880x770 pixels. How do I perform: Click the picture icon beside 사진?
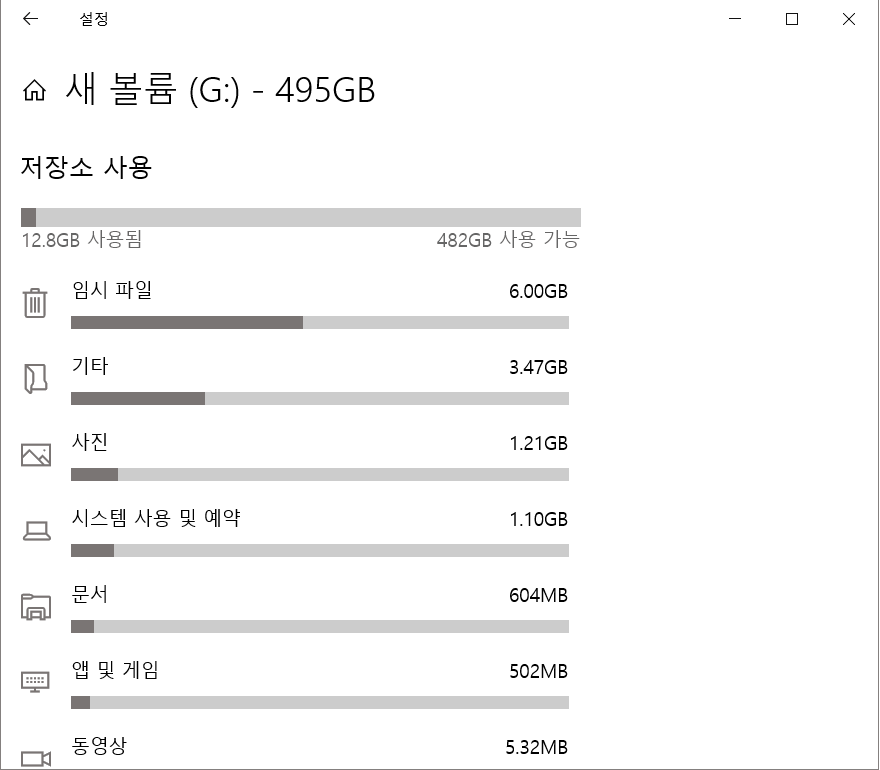(x=36, y=455)
